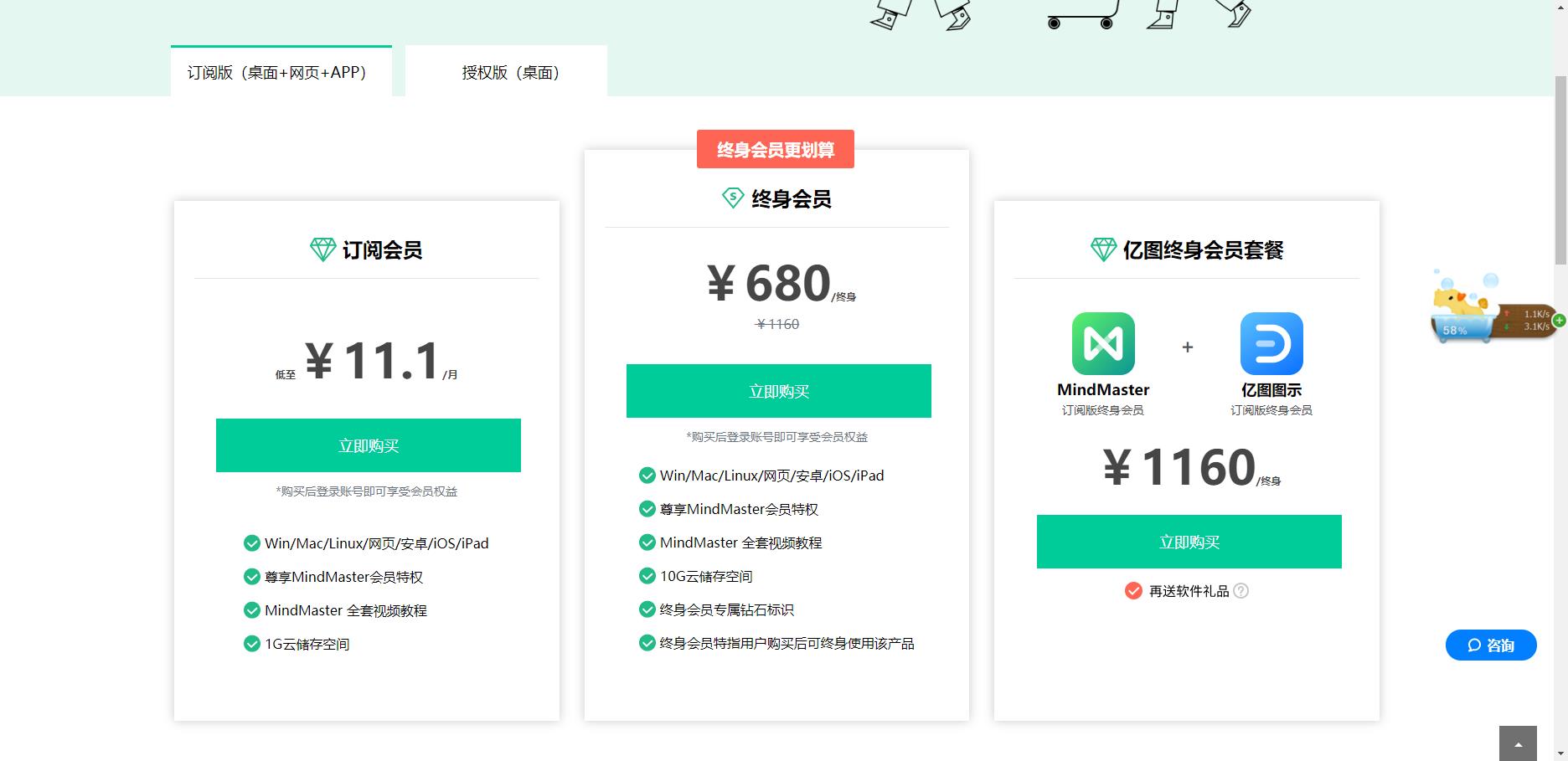Click 10G云储存空间 feature text
The height and width of the screenshot is (761, 1568).
pos(706,576)
